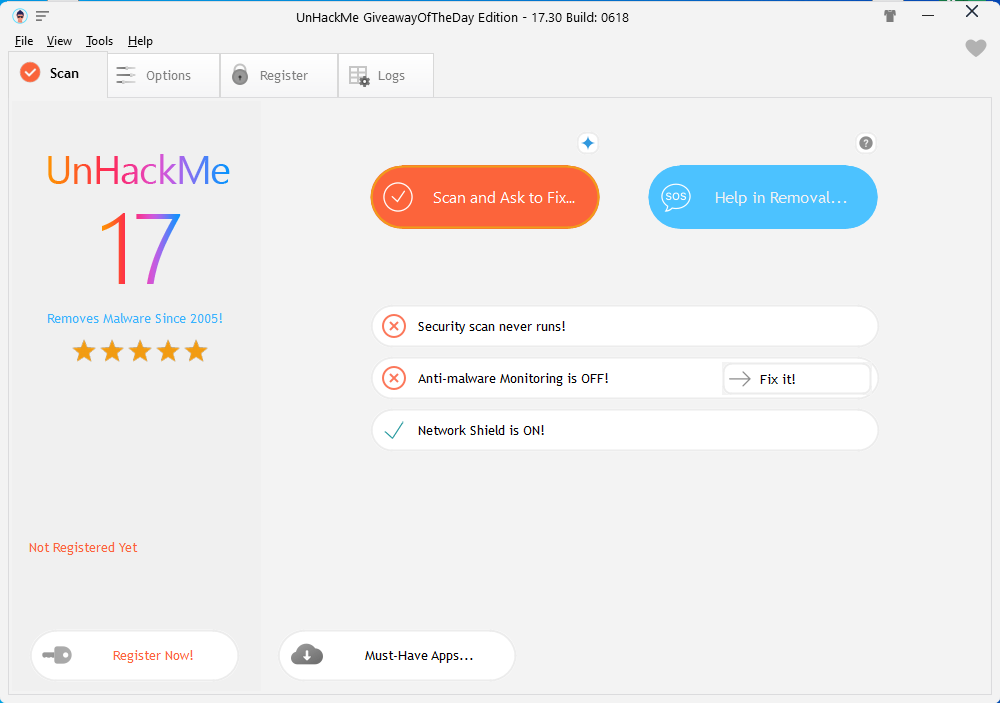Click the UnHackMe avatar icon in title bar
The image size is (1000, 703).
tap(20, 15)
